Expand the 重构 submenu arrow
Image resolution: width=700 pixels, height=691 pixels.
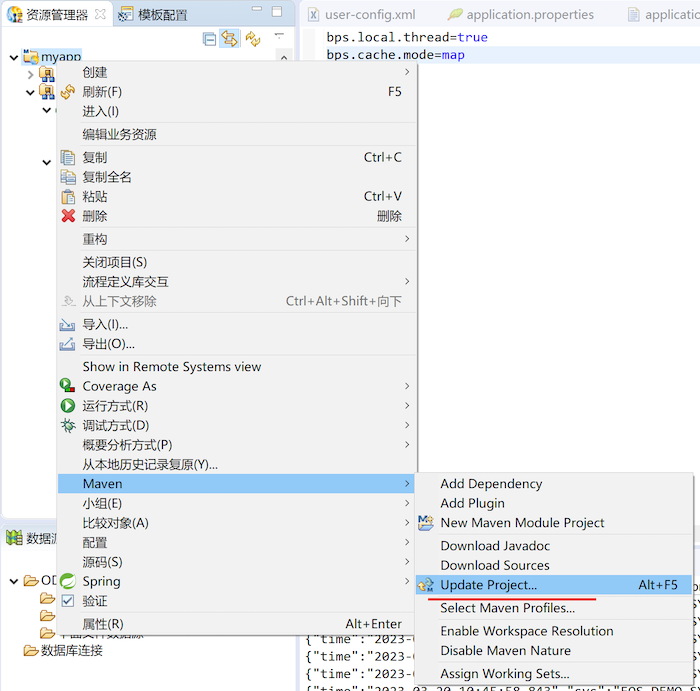click(406, 239)
